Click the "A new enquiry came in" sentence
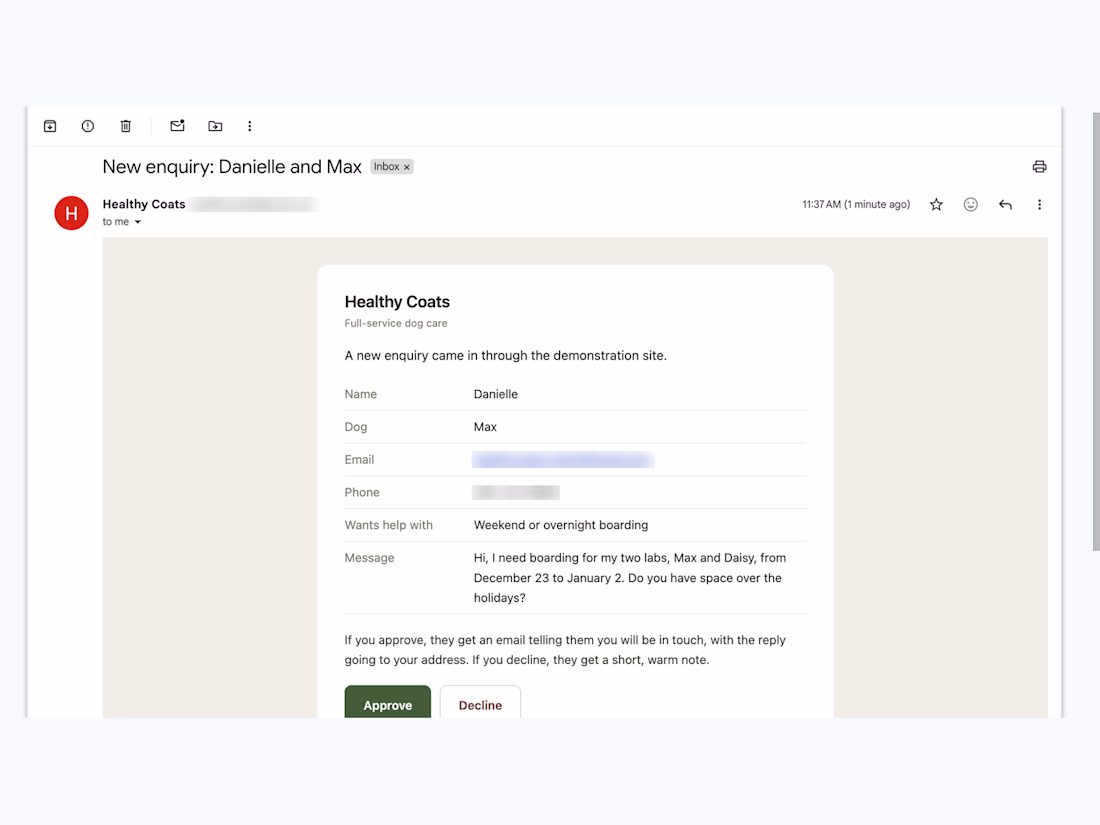 click(x=505, y=356)
